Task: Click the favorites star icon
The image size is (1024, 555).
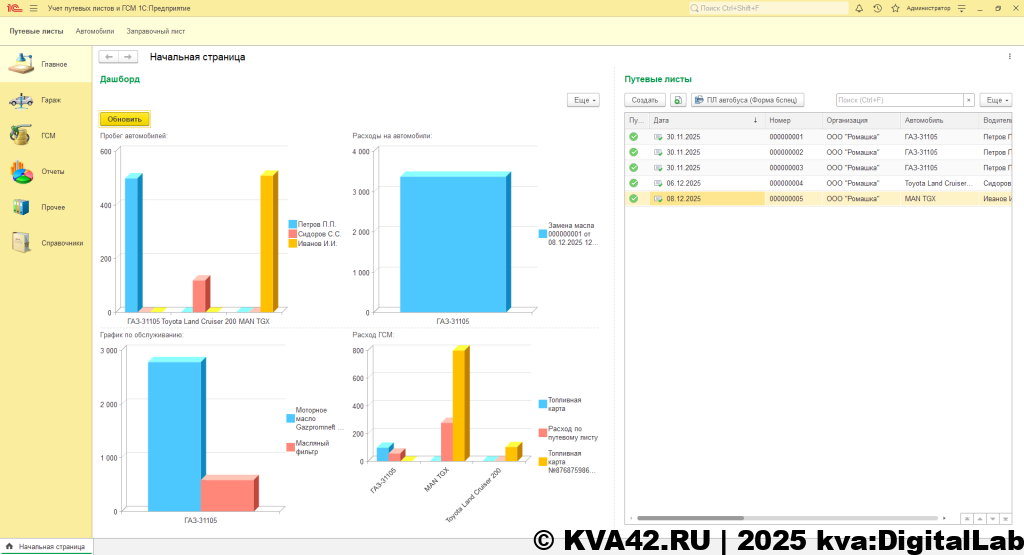Action: pos(894,8)
